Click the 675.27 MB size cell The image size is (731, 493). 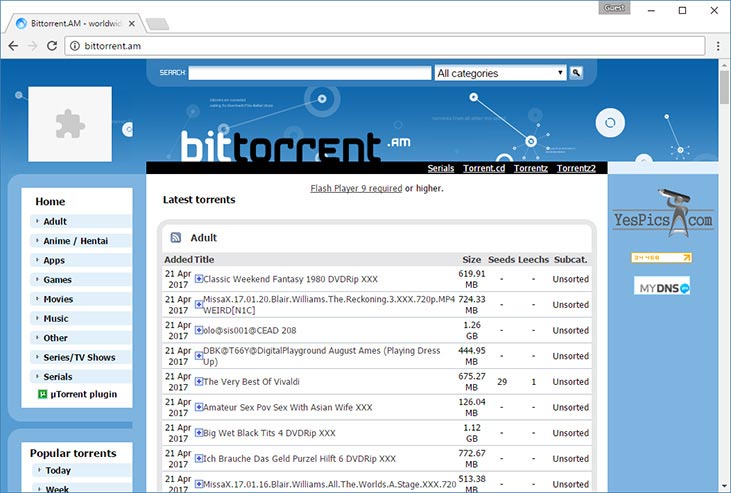(472, 382)
